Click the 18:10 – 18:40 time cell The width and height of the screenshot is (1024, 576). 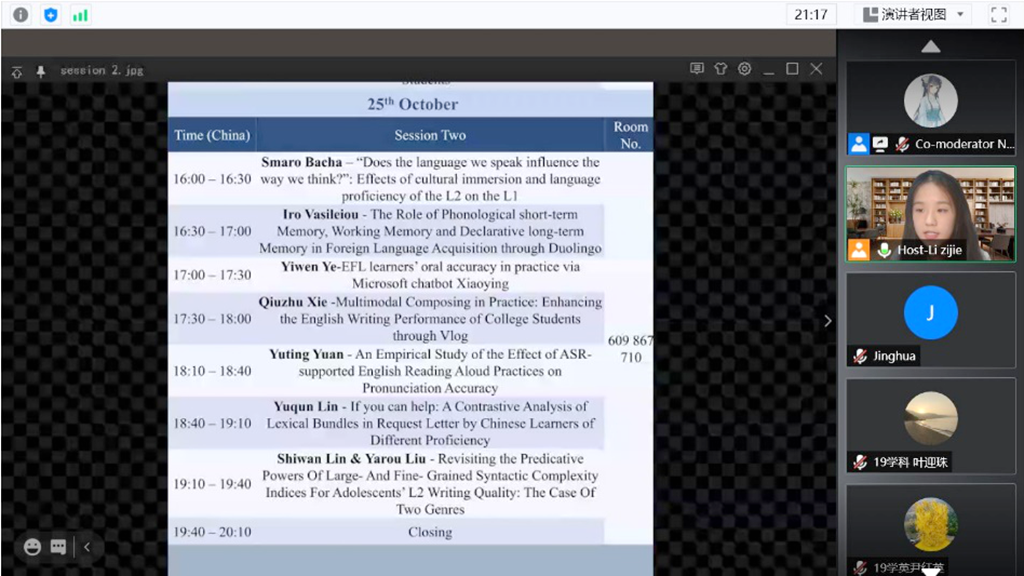(x=212, y=371)
